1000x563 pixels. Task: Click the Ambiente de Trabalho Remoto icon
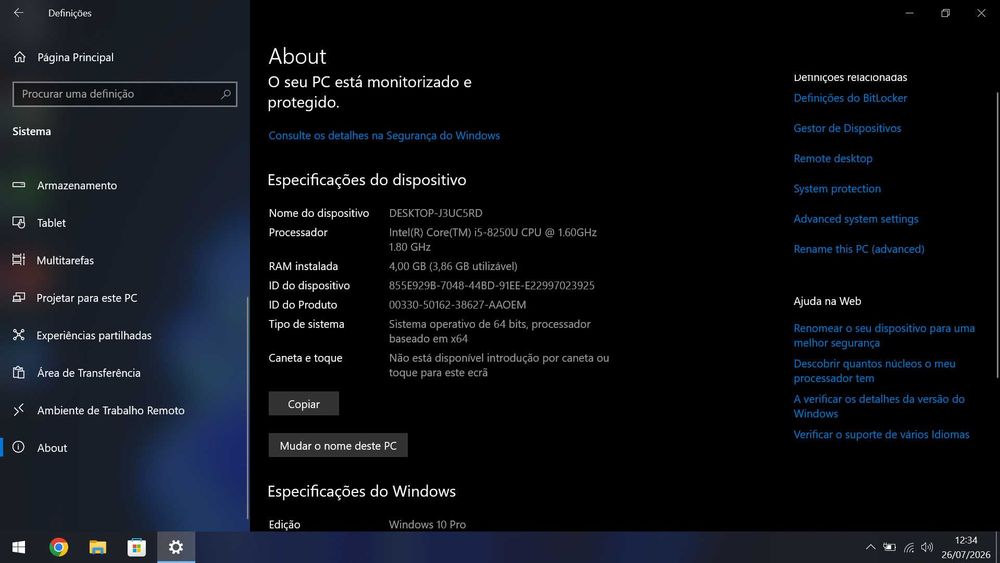(18, 409)
